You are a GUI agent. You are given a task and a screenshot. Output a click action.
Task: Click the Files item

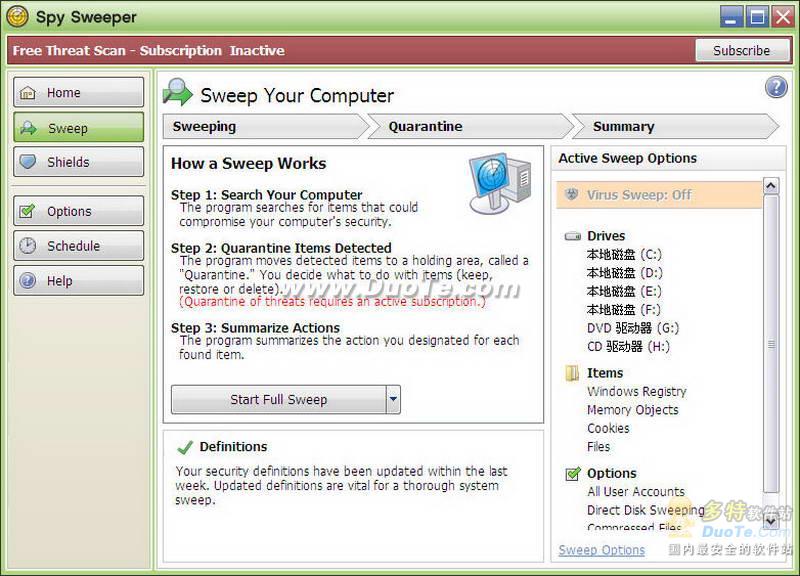coord(598,446)
